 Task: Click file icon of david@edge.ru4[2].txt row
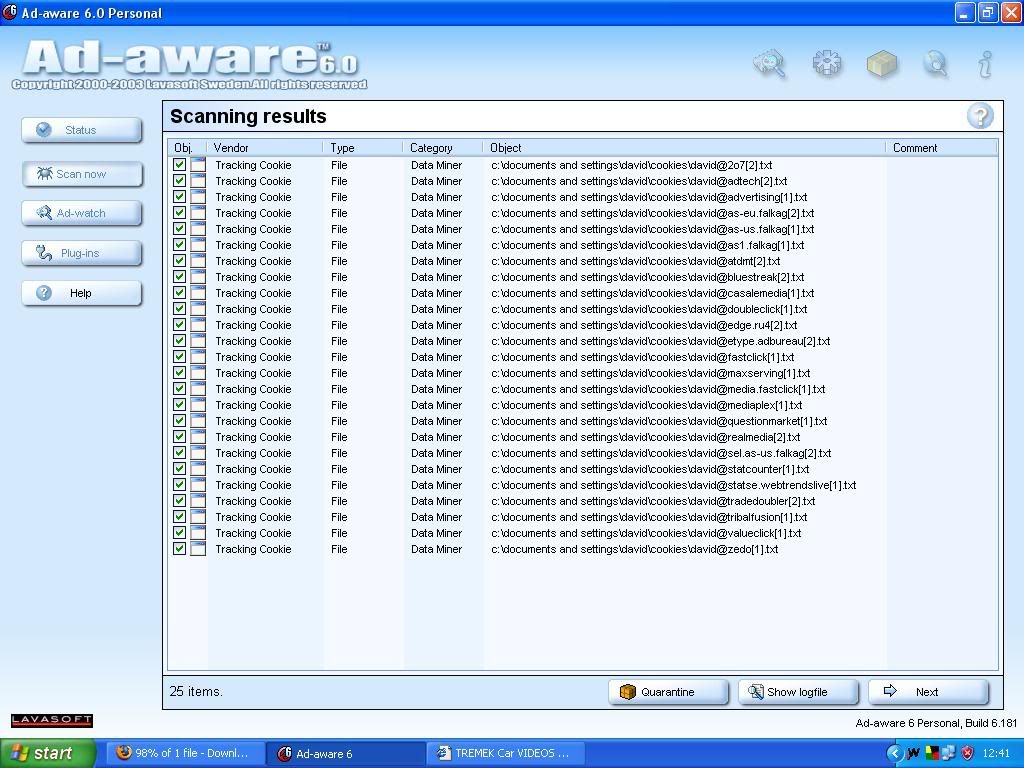[x=198, y=325]
